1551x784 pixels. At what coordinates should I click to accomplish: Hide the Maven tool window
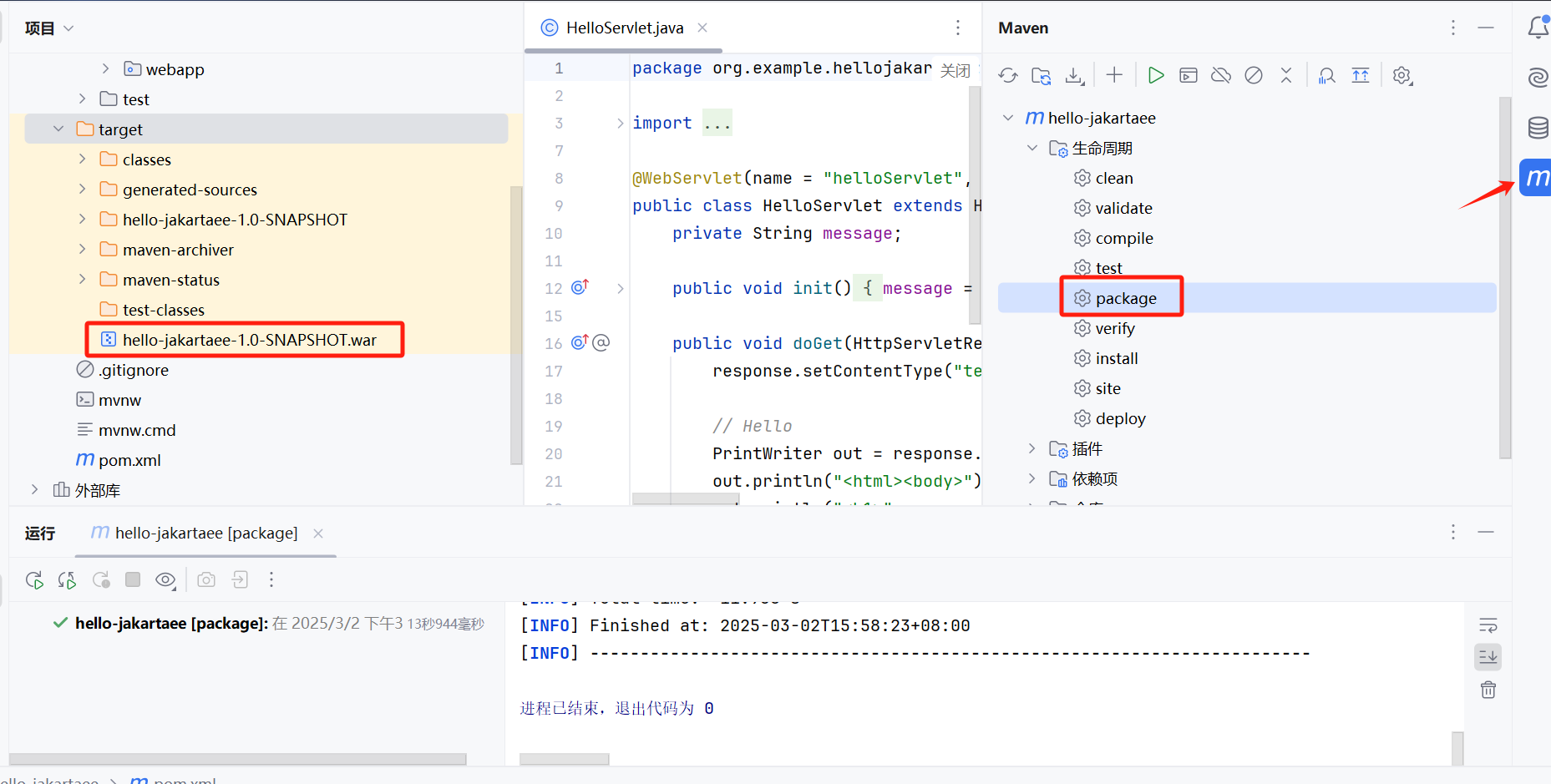click(x=1486, y=28)
